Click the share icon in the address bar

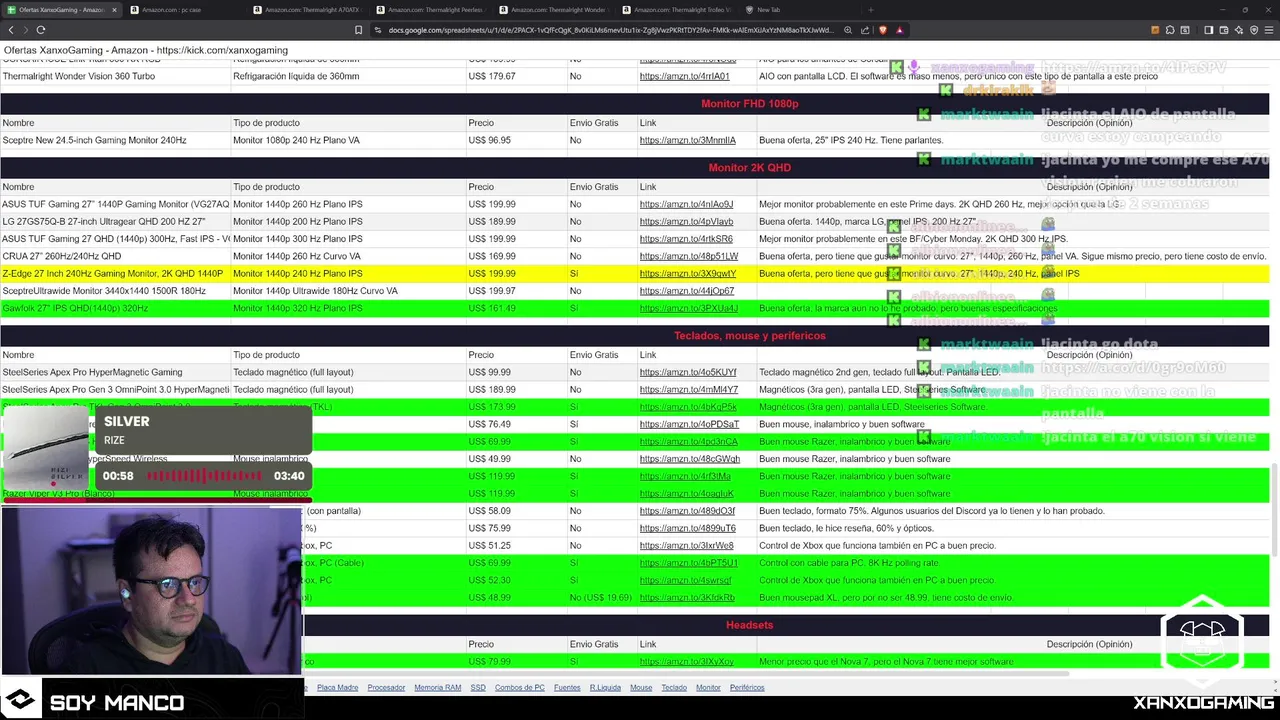(866, 30)
